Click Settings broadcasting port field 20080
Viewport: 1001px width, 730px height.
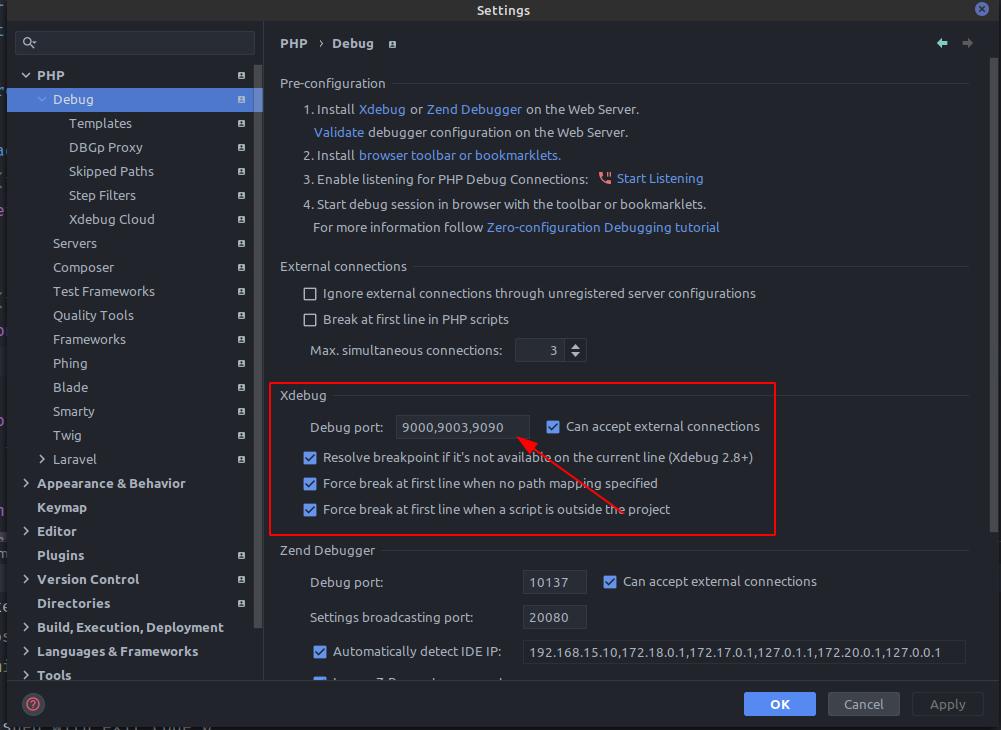pyautogui.click(x=554, y=618)
